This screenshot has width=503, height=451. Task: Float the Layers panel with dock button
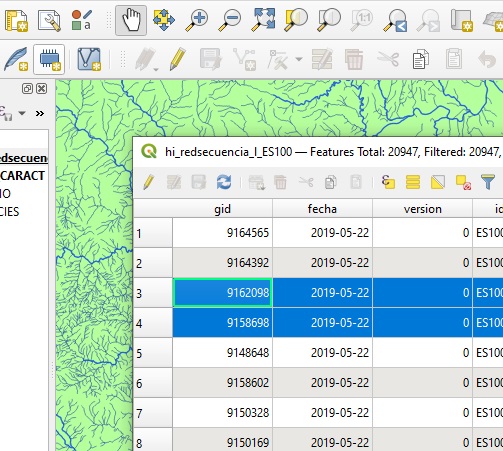(x=27, y=89)
